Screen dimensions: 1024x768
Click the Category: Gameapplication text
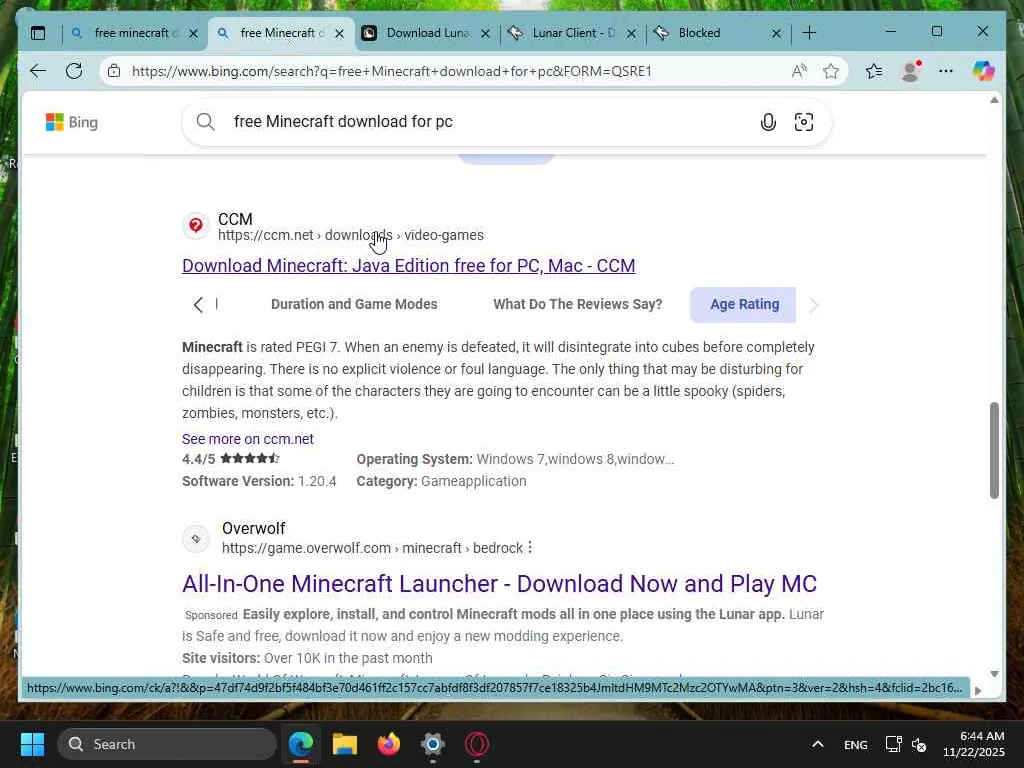click(x=441, y=481)
